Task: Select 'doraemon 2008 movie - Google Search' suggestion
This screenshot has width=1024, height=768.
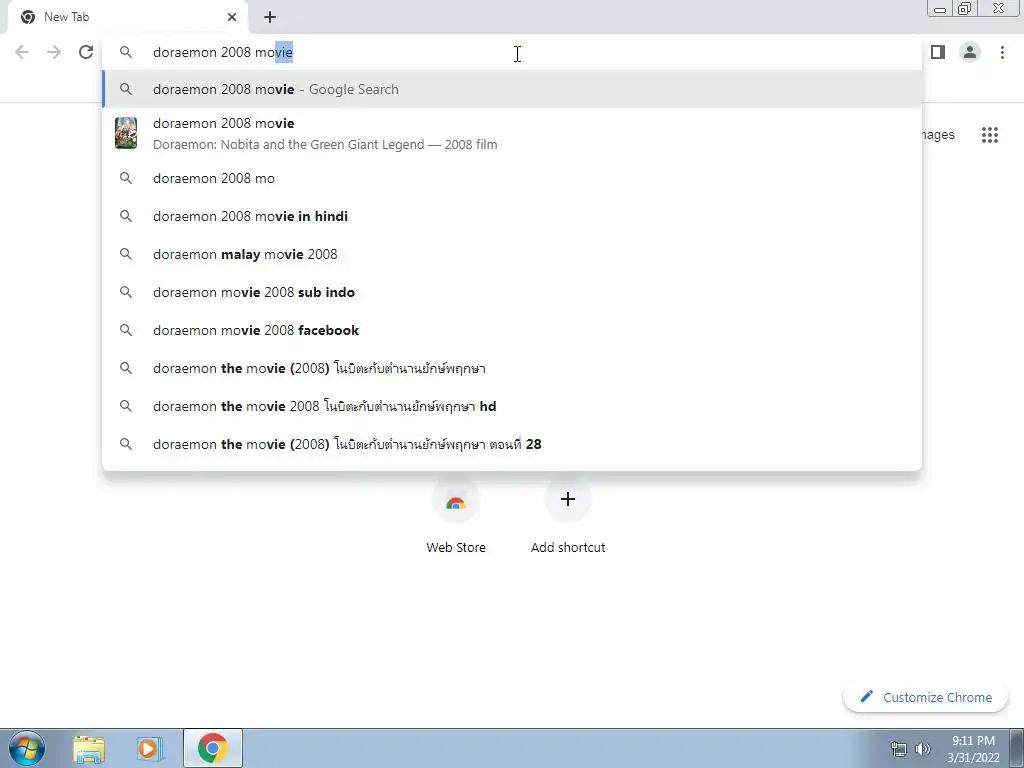Action: pyautogui.click(x=512, y=89)
